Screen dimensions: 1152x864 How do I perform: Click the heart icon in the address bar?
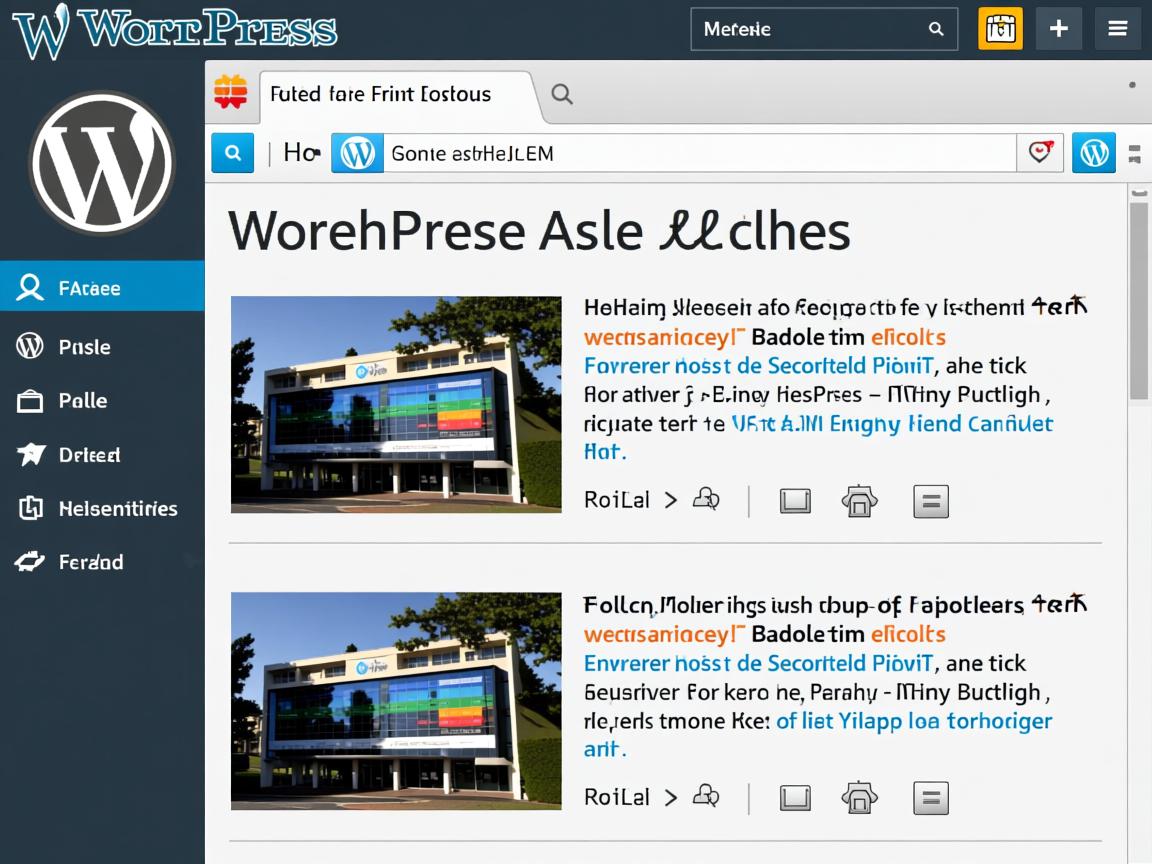(1040, 153)
